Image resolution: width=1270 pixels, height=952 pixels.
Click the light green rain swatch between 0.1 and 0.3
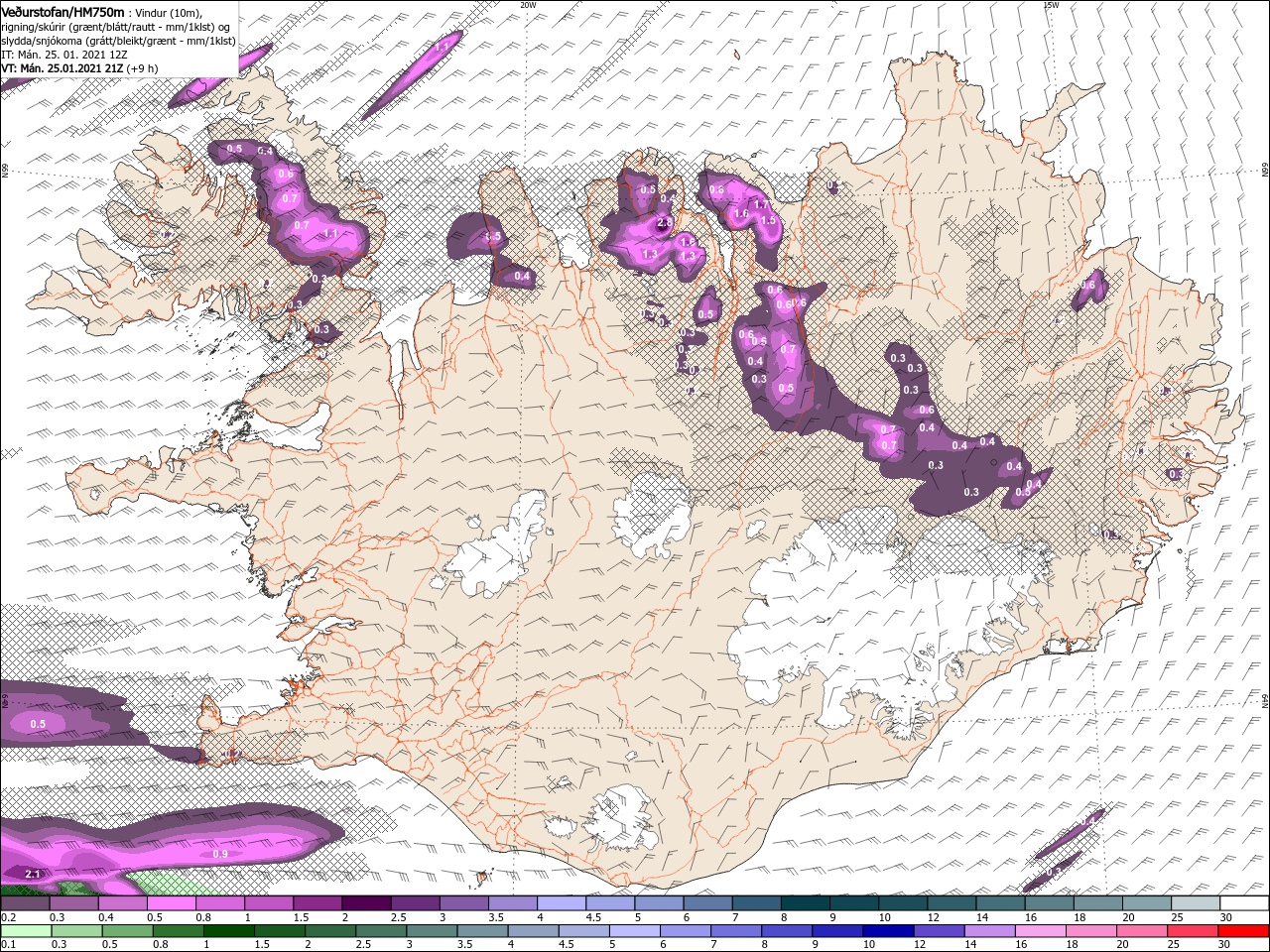pos(27,930)
